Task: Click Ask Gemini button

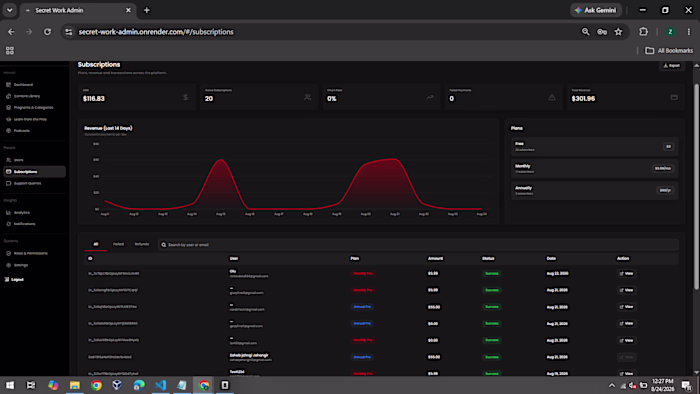Action: 596,10
